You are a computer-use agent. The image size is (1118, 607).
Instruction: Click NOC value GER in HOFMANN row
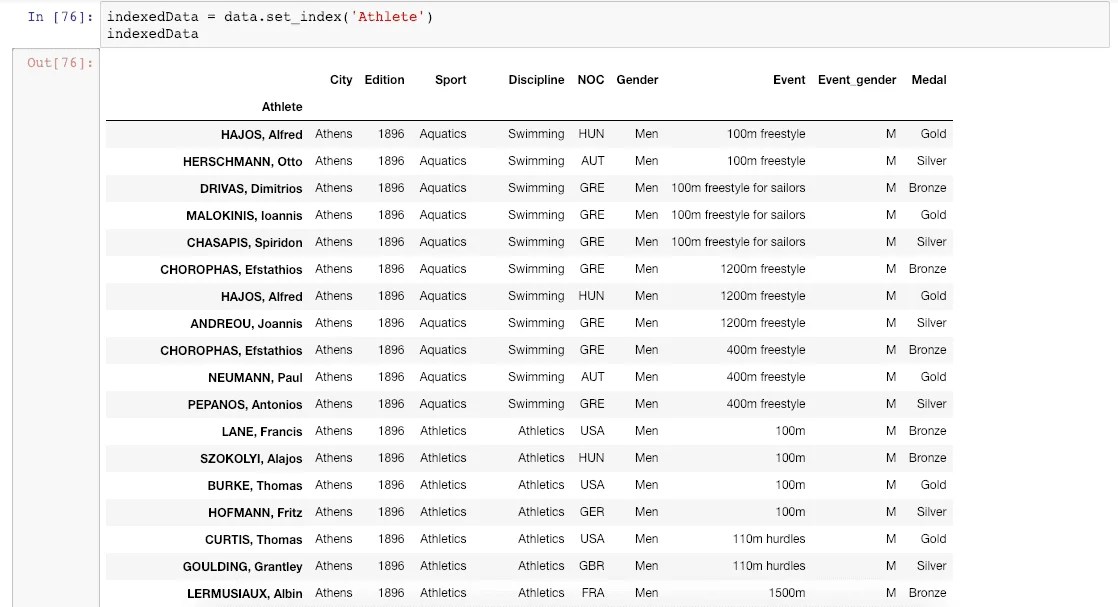pyautogui.click(x=592, y=512)
